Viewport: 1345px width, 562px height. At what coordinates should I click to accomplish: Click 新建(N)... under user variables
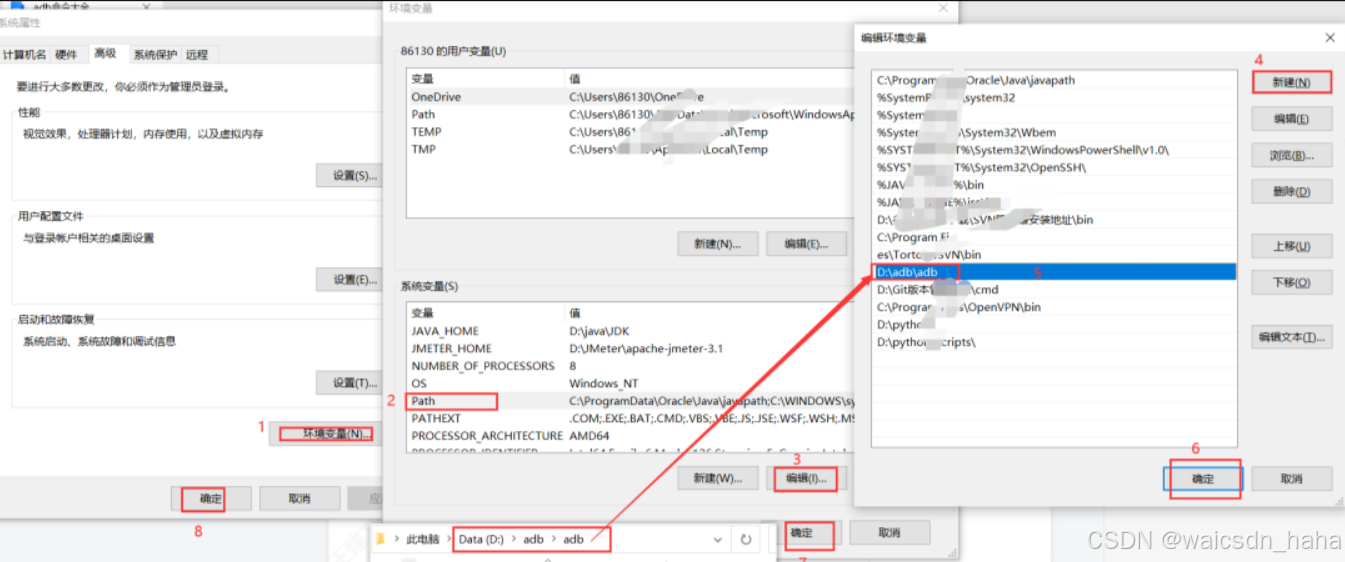click(x=717, y=244)
